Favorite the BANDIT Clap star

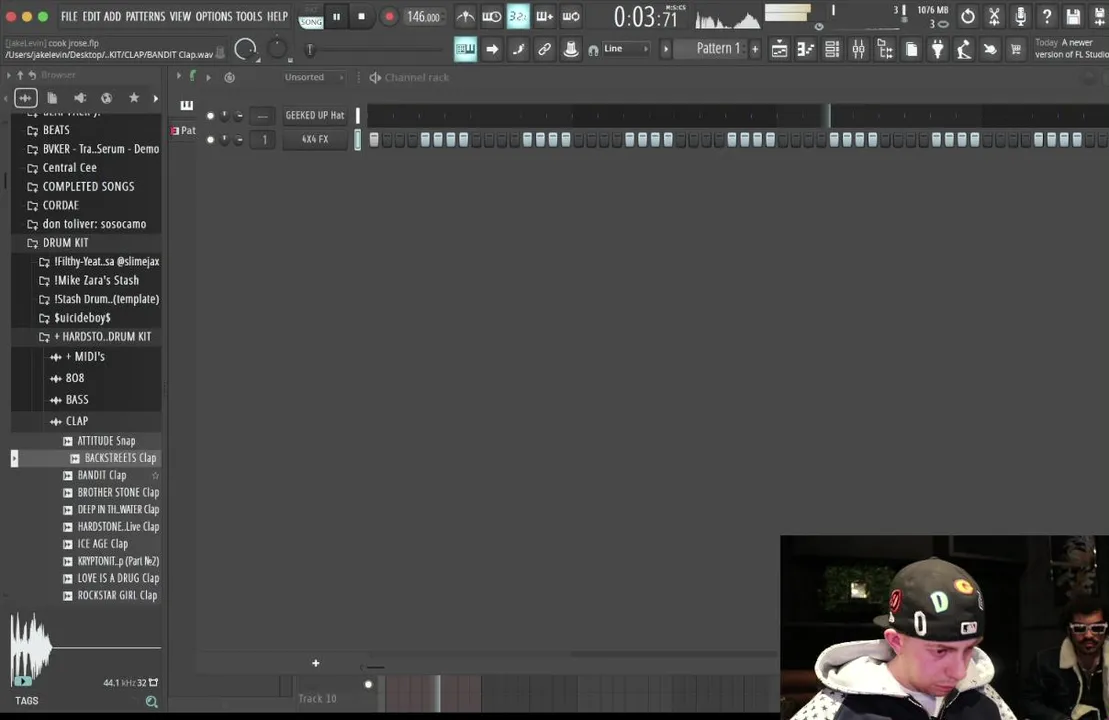[155, 475]
